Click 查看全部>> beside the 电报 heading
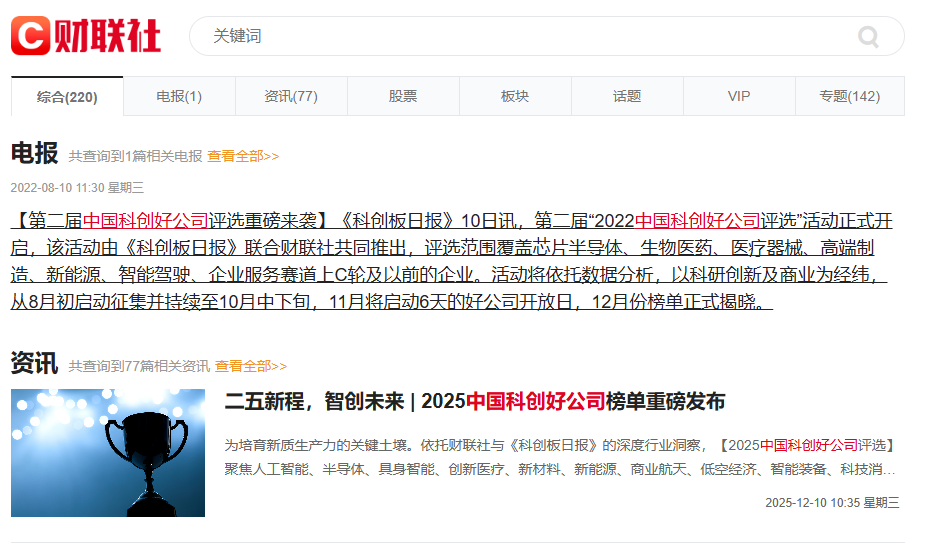927x546 pixels. point(243,156)
